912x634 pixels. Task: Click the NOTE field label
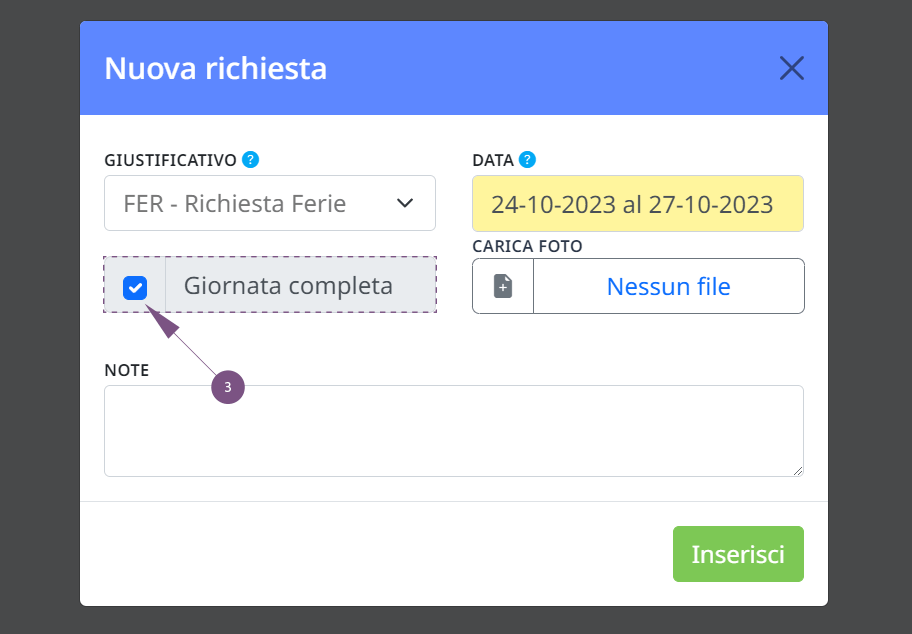tap(127, 370)
